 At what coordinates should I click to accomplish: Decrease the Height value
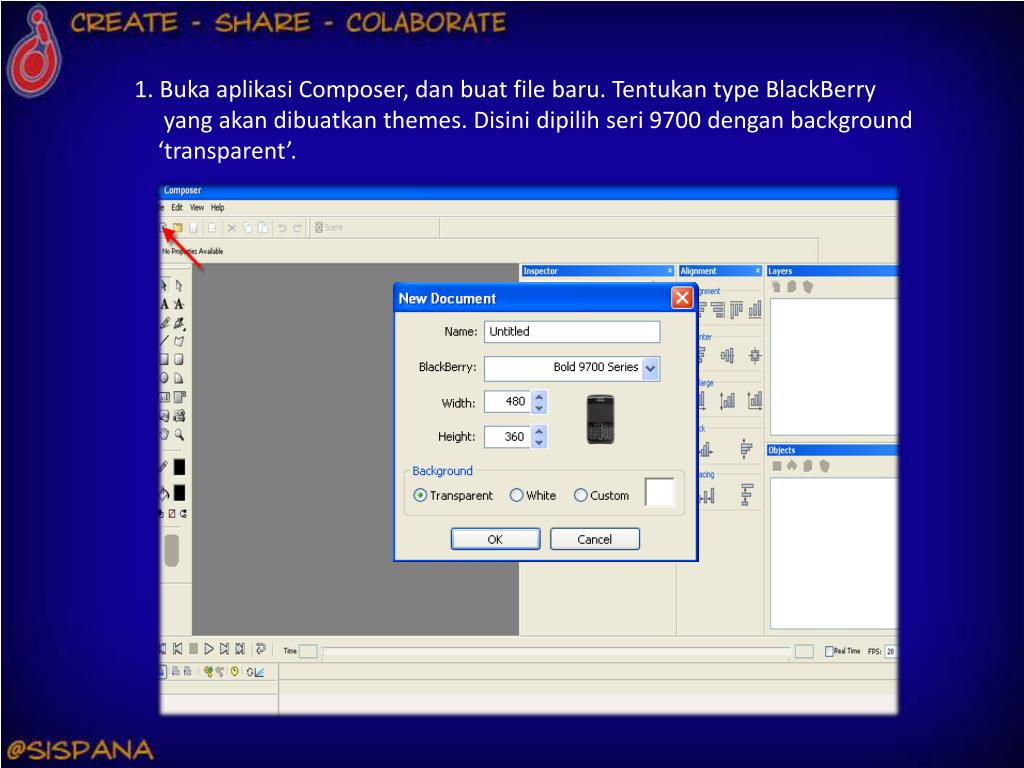tap(539, 442)
